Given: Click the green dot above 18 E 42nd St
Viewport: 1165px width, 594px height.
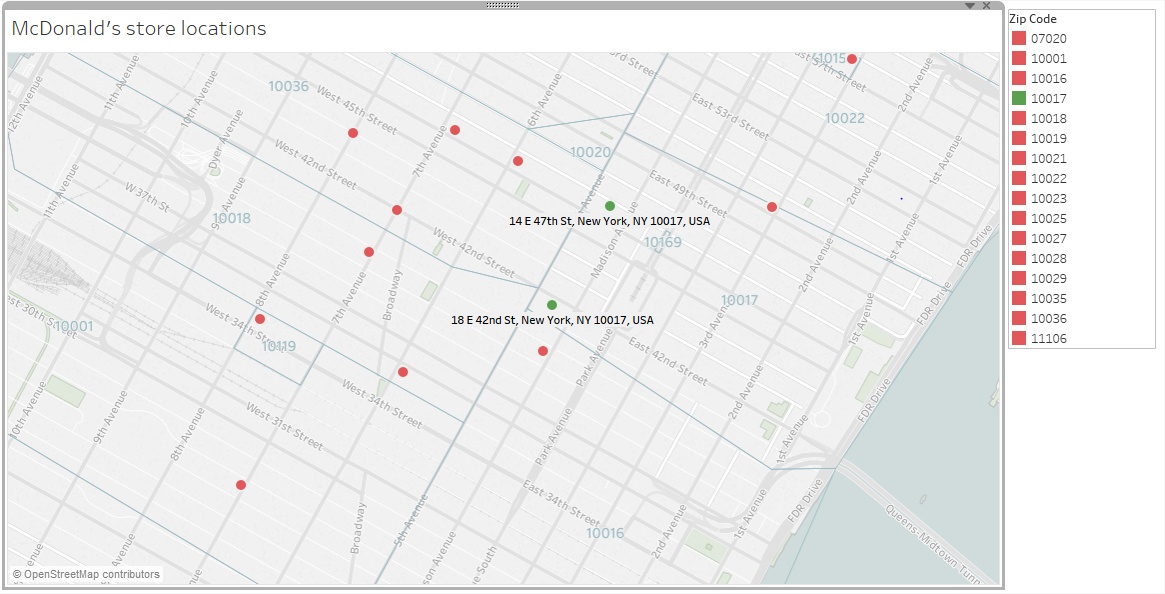Looking at the screenshot, I should pyautogui.click(x=552, y=305).
